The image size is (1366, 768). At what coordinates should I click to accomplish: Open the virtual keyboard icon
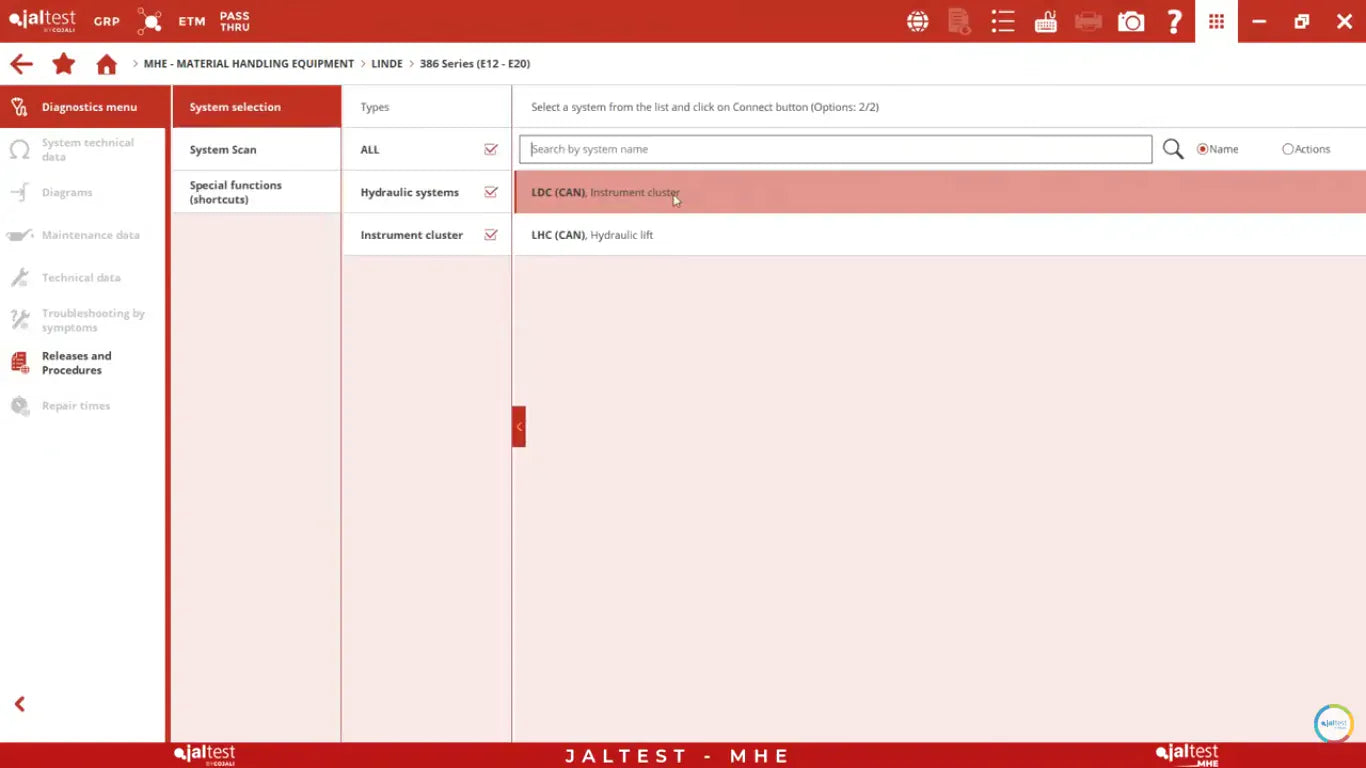(x=1045, y=21)
